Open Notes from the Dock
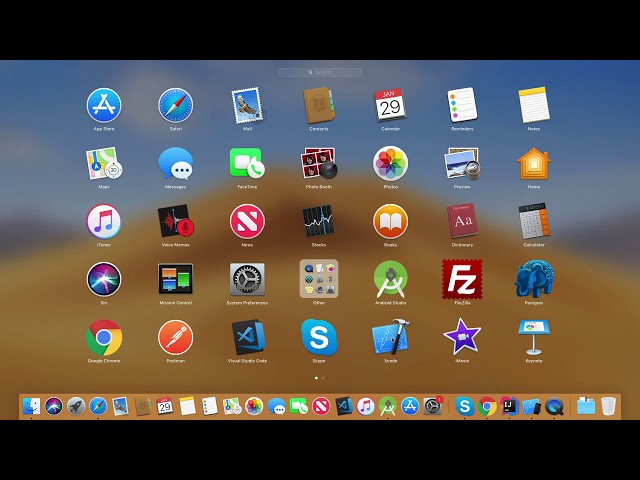The width and height of the screenshot is (640, 480). (187, 406)
